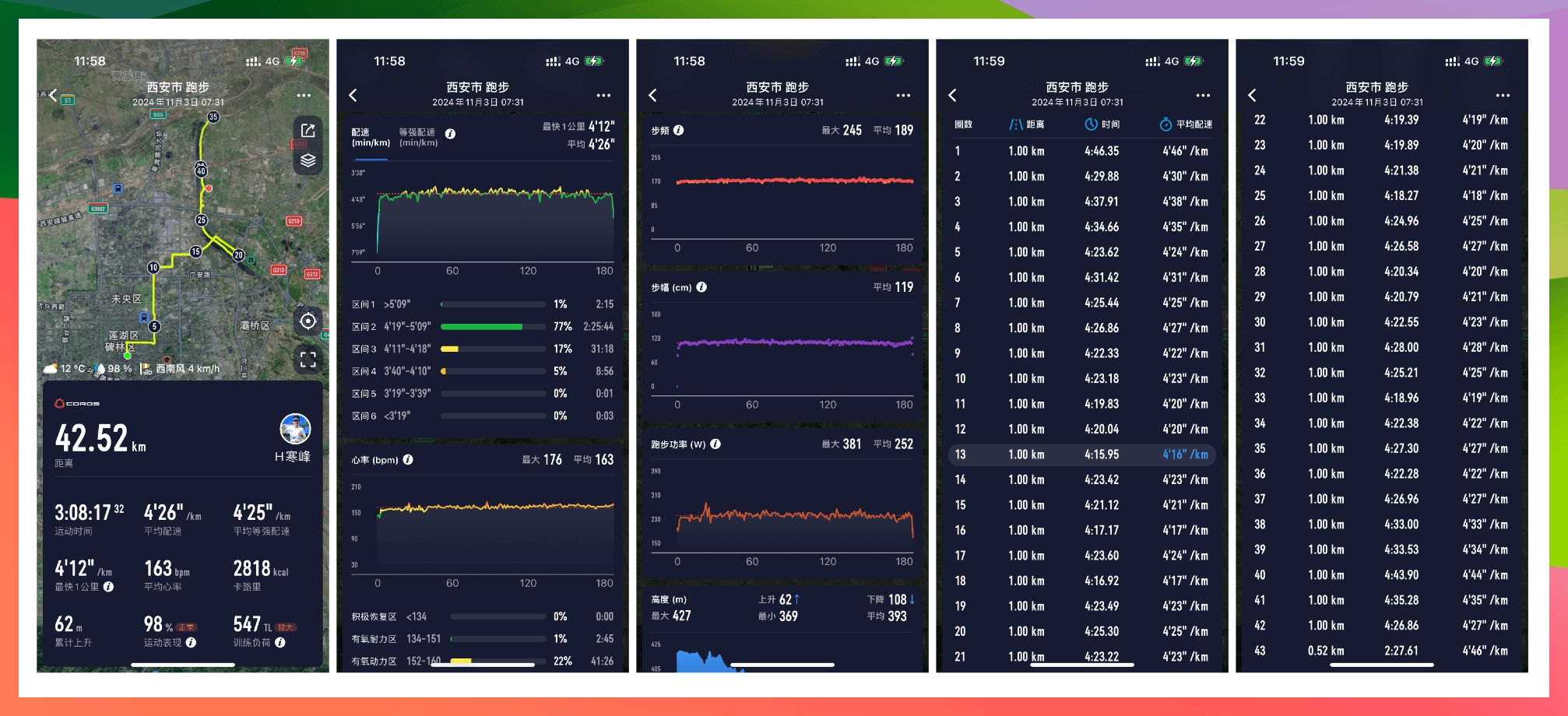
Task: Expand map to fullscreen
Action: pyautogui.click(x=308, y=359)
